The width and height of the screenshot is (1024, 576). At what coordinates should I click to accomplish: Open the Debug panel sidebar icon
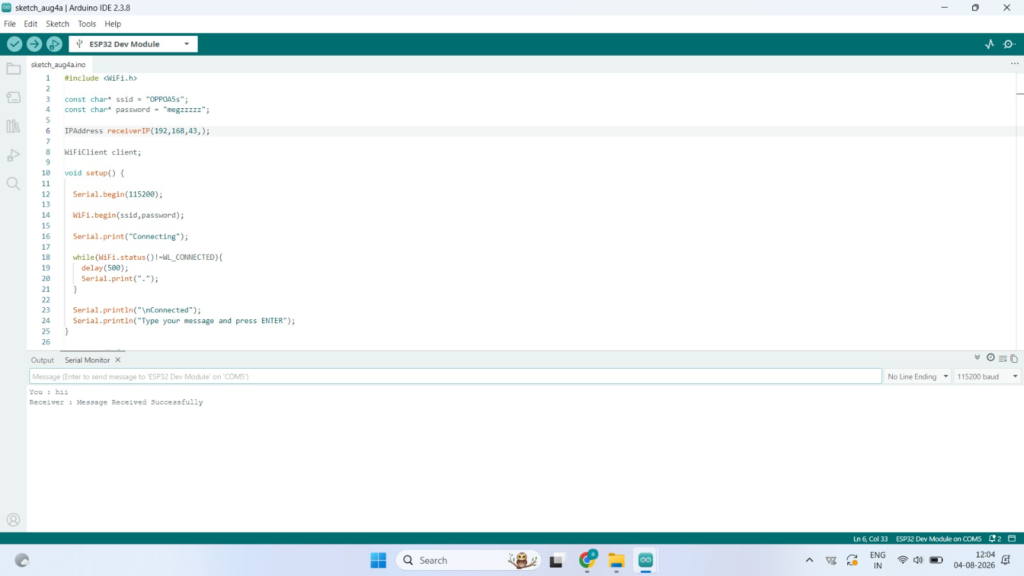[x=13, y=155]
